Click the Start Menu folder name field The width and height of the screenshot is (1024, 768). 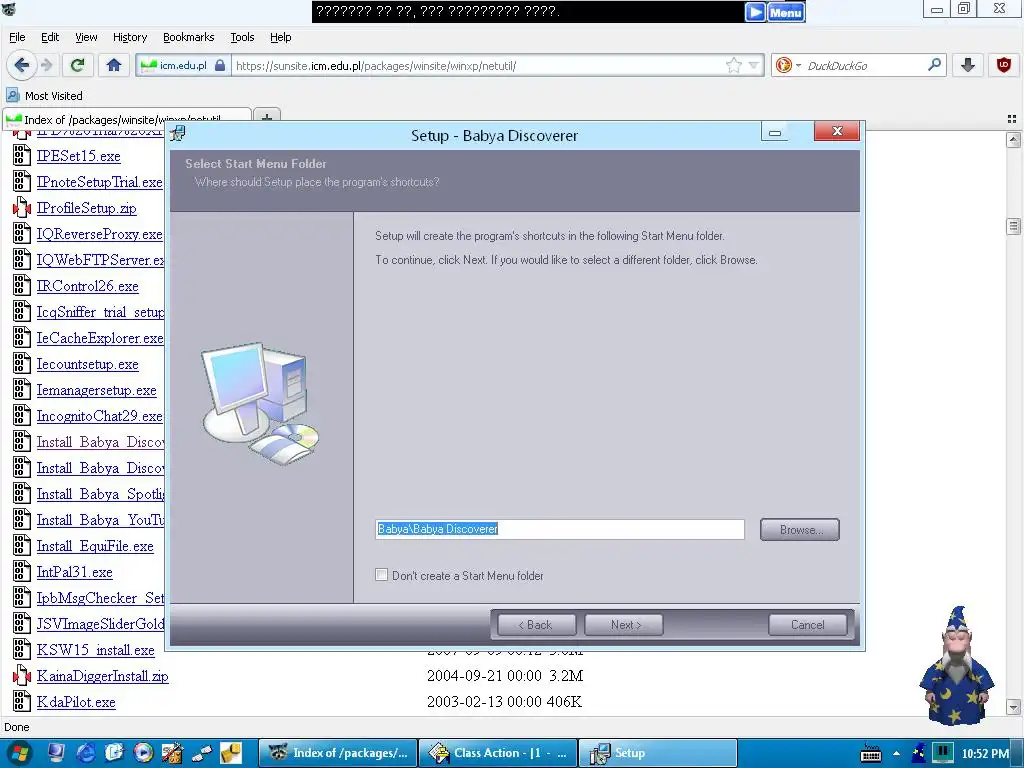pyautogui.click(x=560, y=529)
